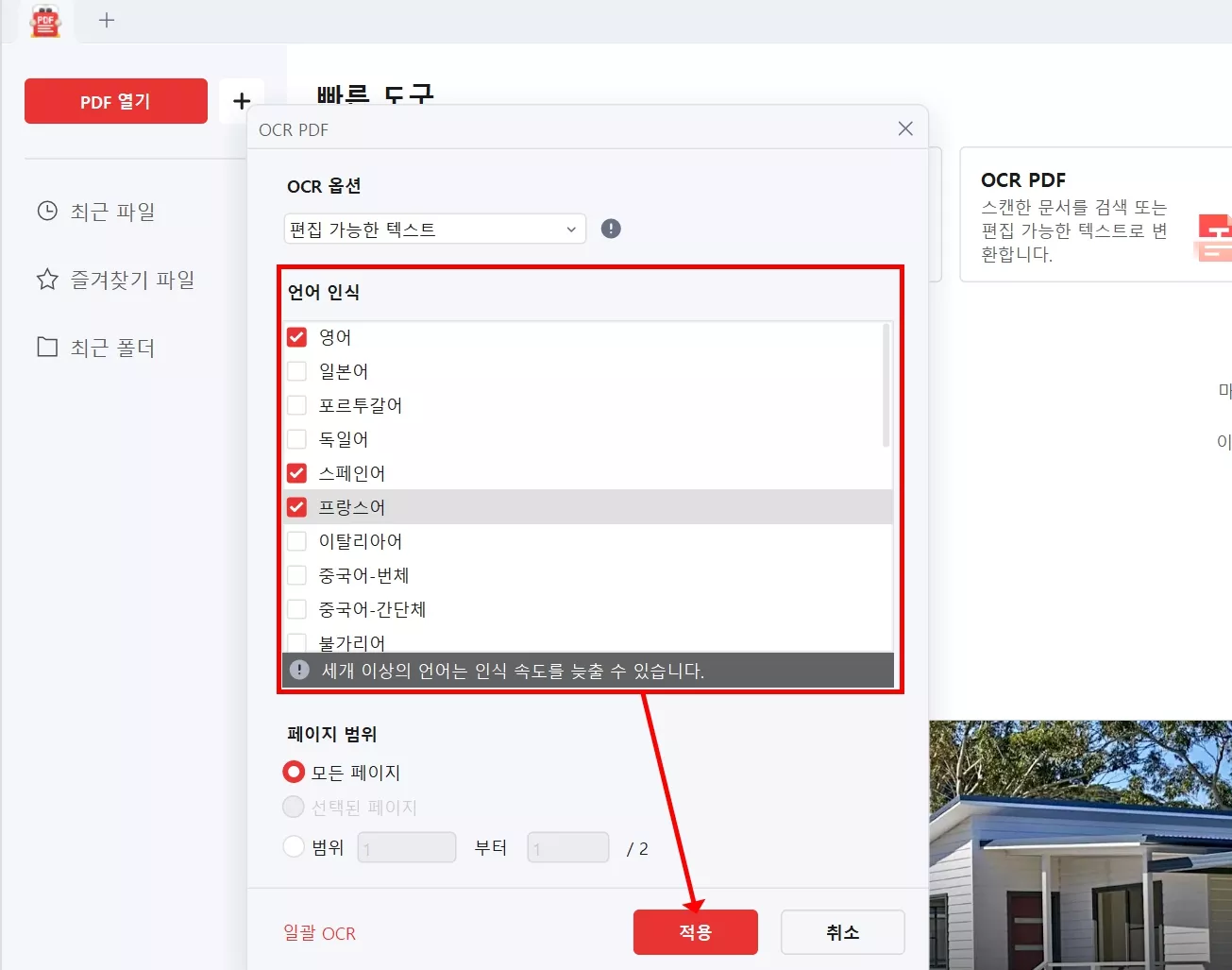Viewport: 1232px width, 970px height.
Task: Click the info icon in the language warning bar
Action: pyautogui.click(x=299, y=670)
